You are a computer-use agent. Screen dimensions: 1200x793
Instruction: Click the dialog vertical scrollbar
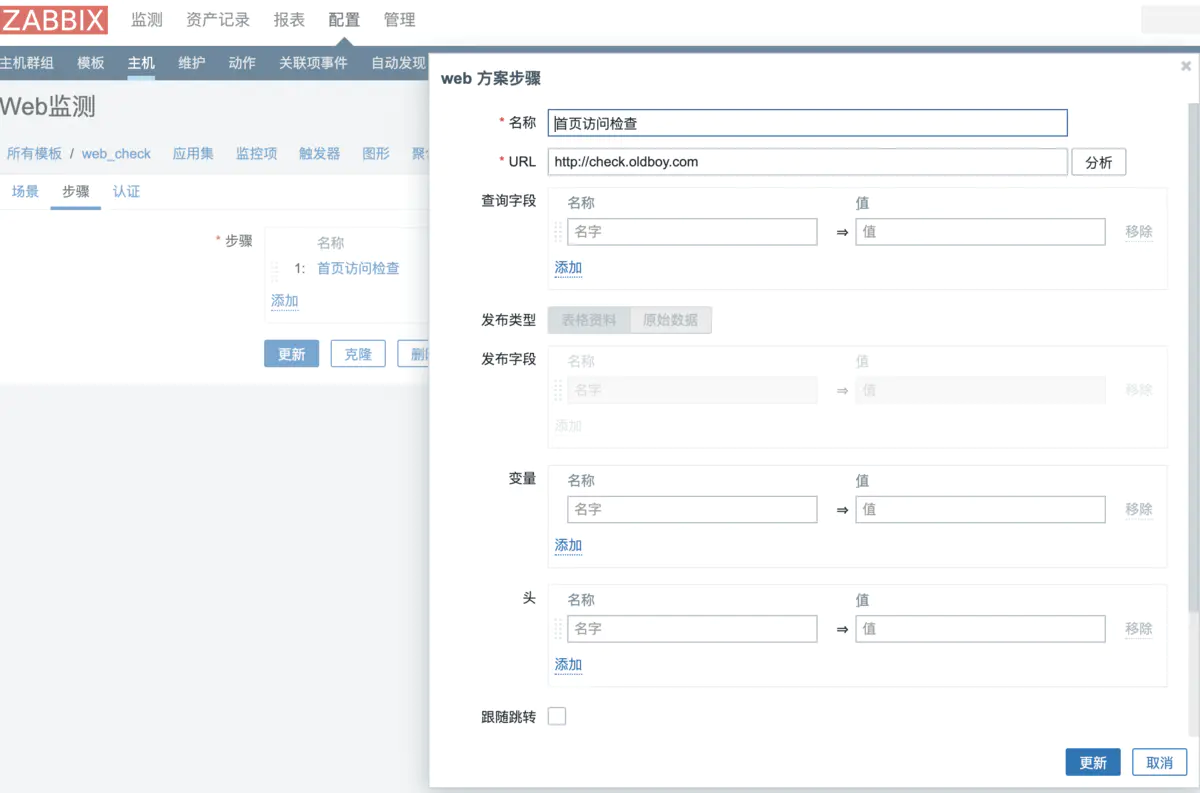(1193, 355)
